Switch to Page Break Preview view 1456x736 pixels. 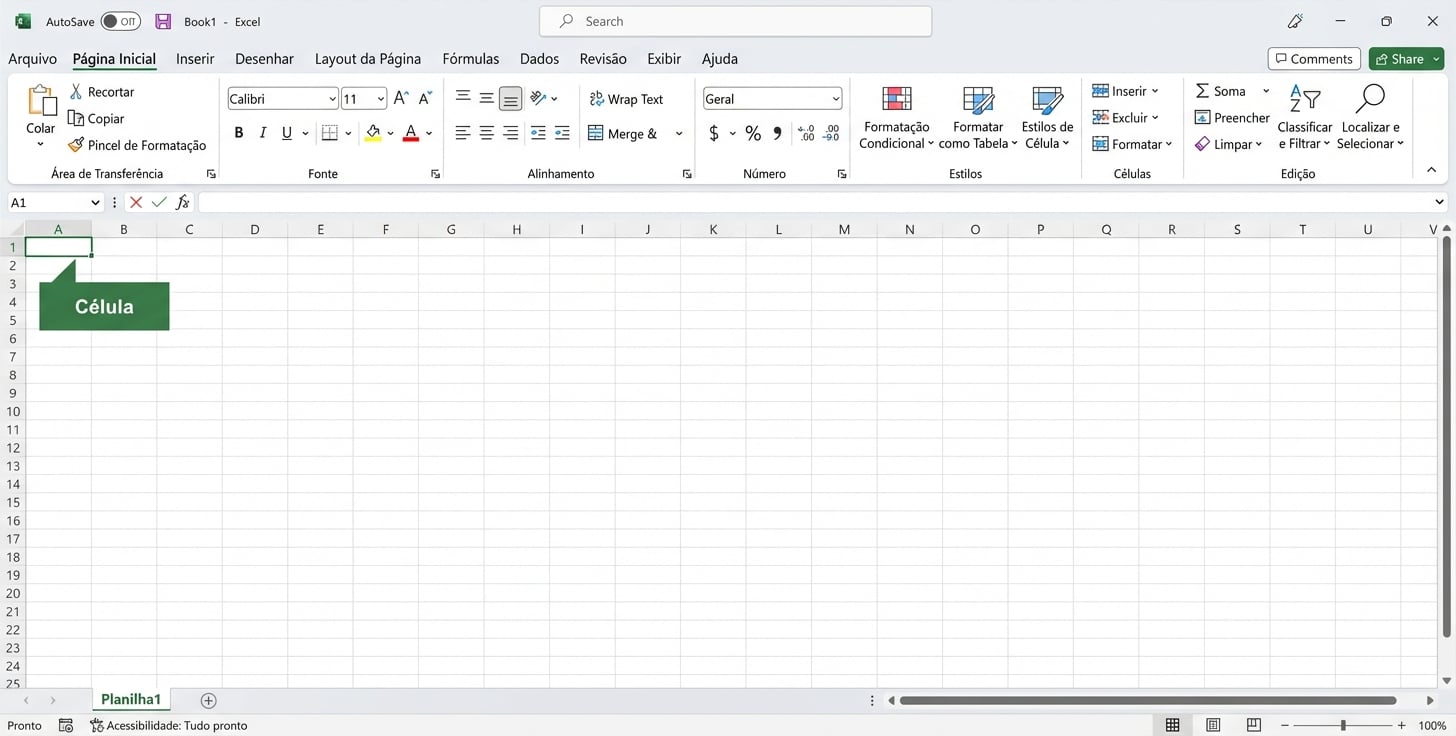(x=1253, y=725)
